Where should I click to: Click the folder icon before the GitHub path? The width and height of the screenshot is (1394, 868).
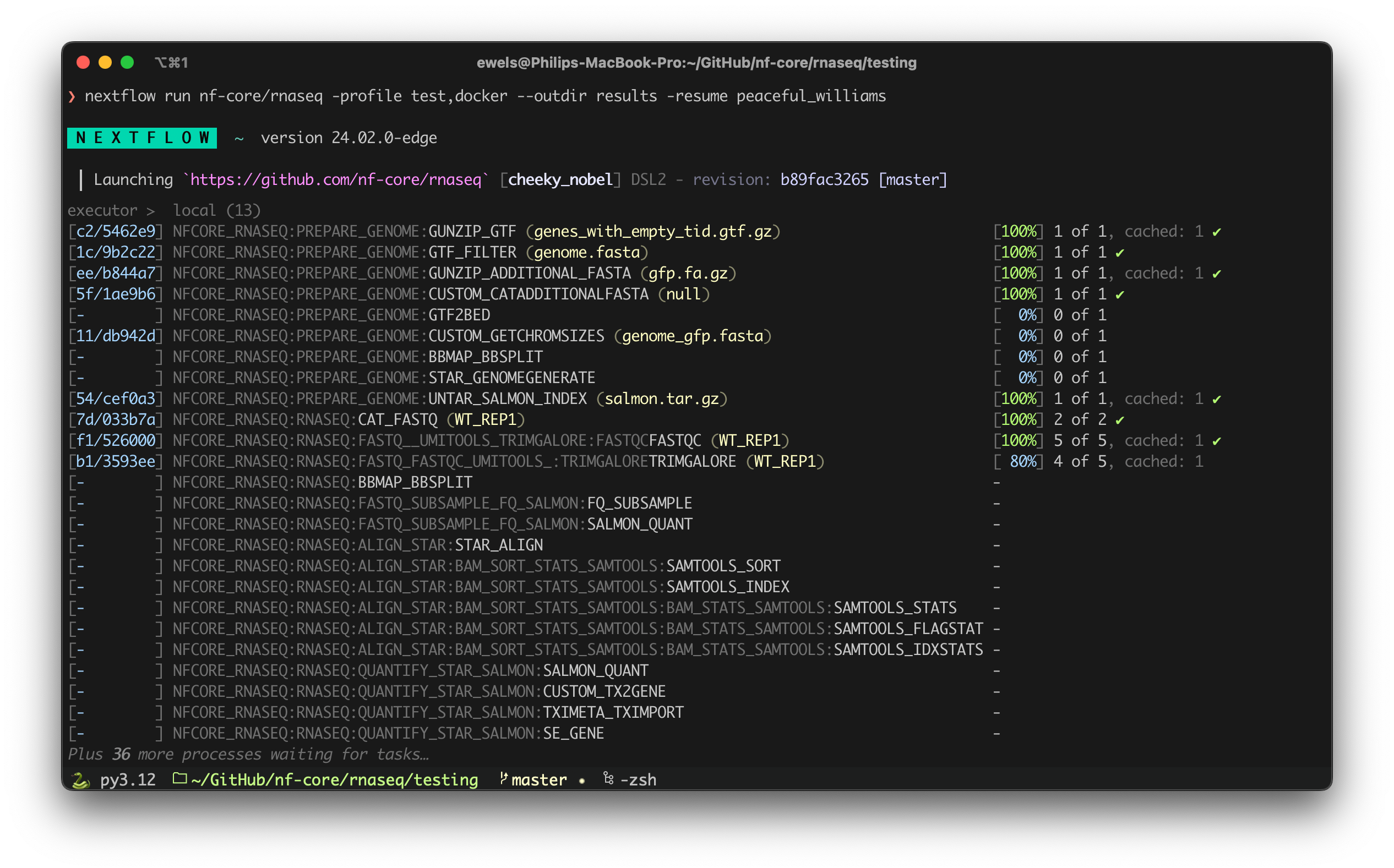178,779
